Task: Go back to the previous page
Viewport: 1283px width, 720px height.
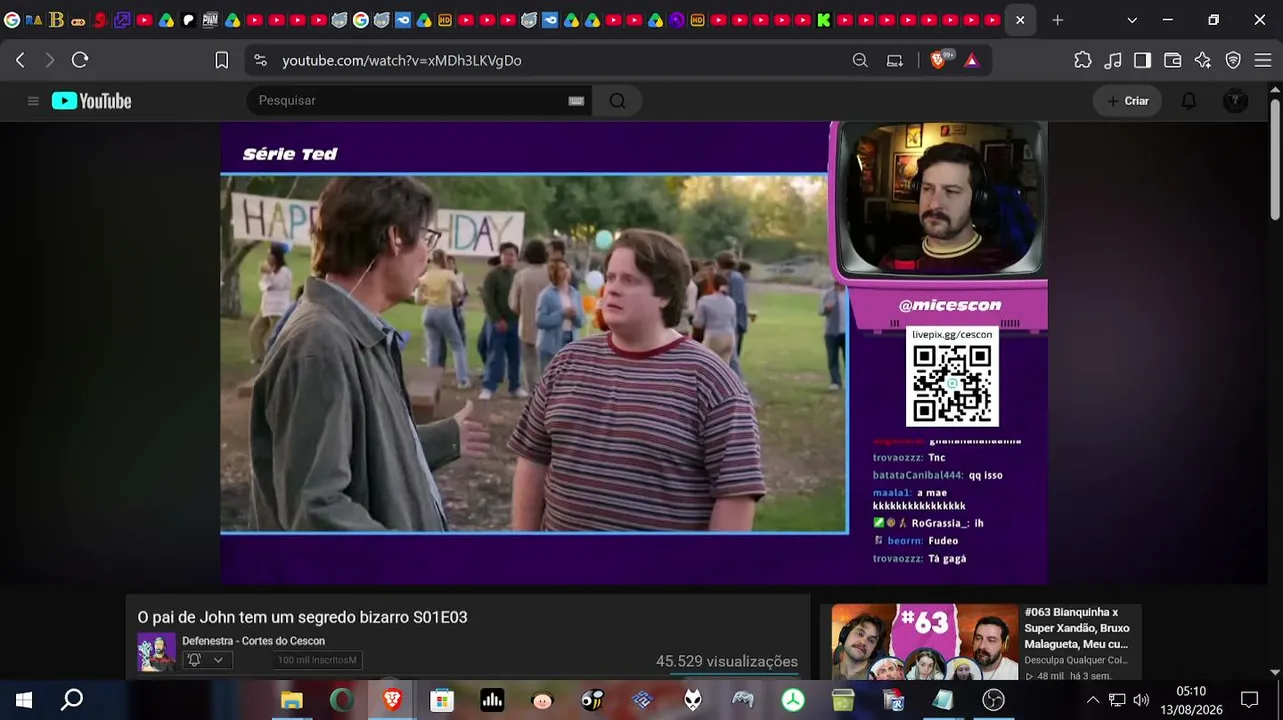Action: click(x=20, y=60)
